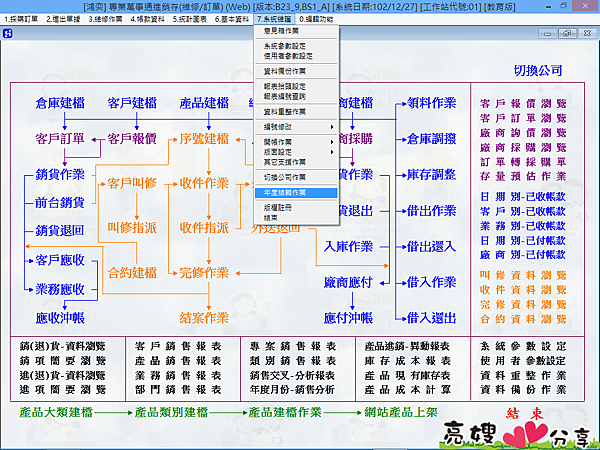Click the app icon in the child window title bar
Viewport: 600px width, 450px height.
point(8,34)
